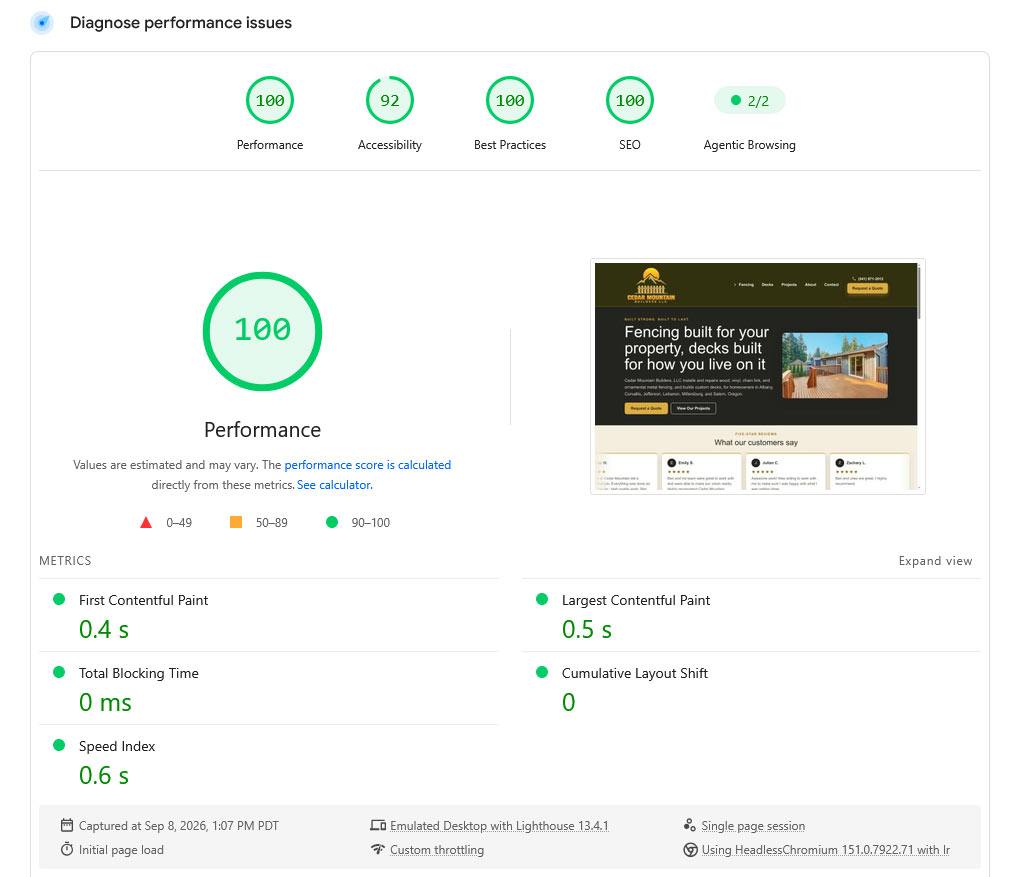
Task: Click the Chromium icon beside Using HeadlessChromium
Action: tap(690, 849)
